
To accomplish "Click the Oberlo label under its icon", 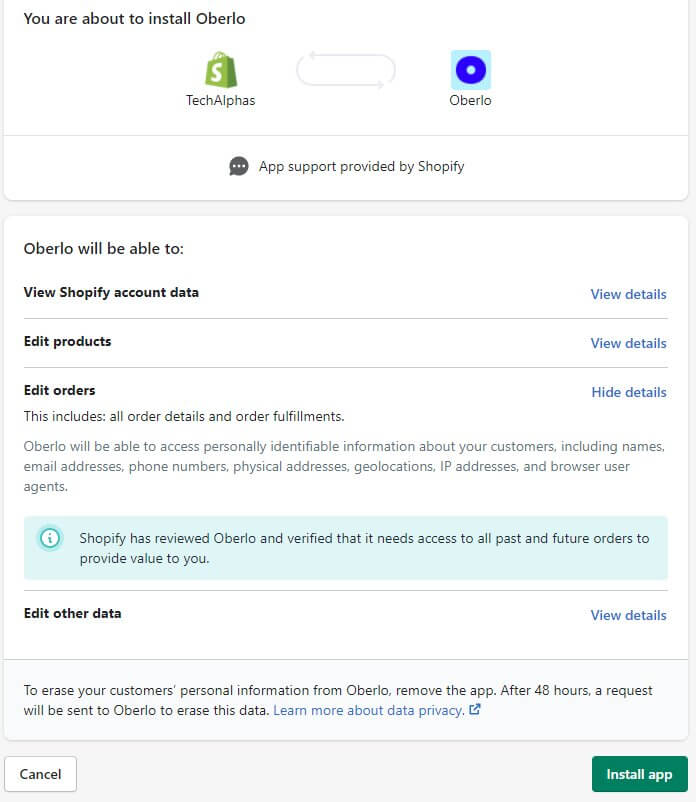I will tap(470, 100).
